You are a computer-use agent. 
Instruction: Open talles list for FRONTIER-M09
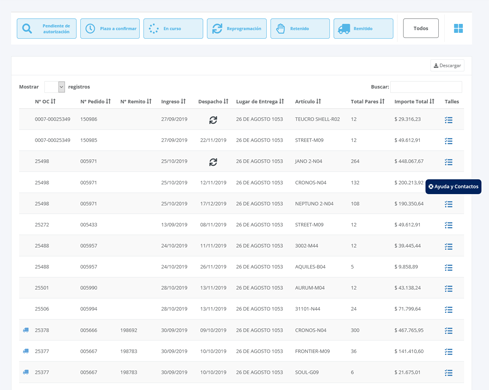point(449,352)
